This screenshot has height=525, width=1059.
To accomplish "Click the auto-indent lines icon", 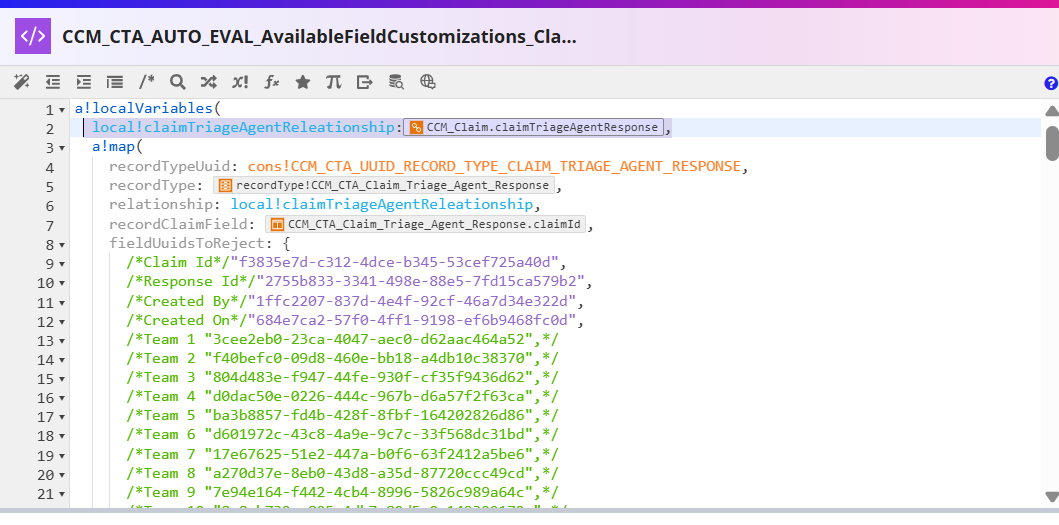I will 115,82.
